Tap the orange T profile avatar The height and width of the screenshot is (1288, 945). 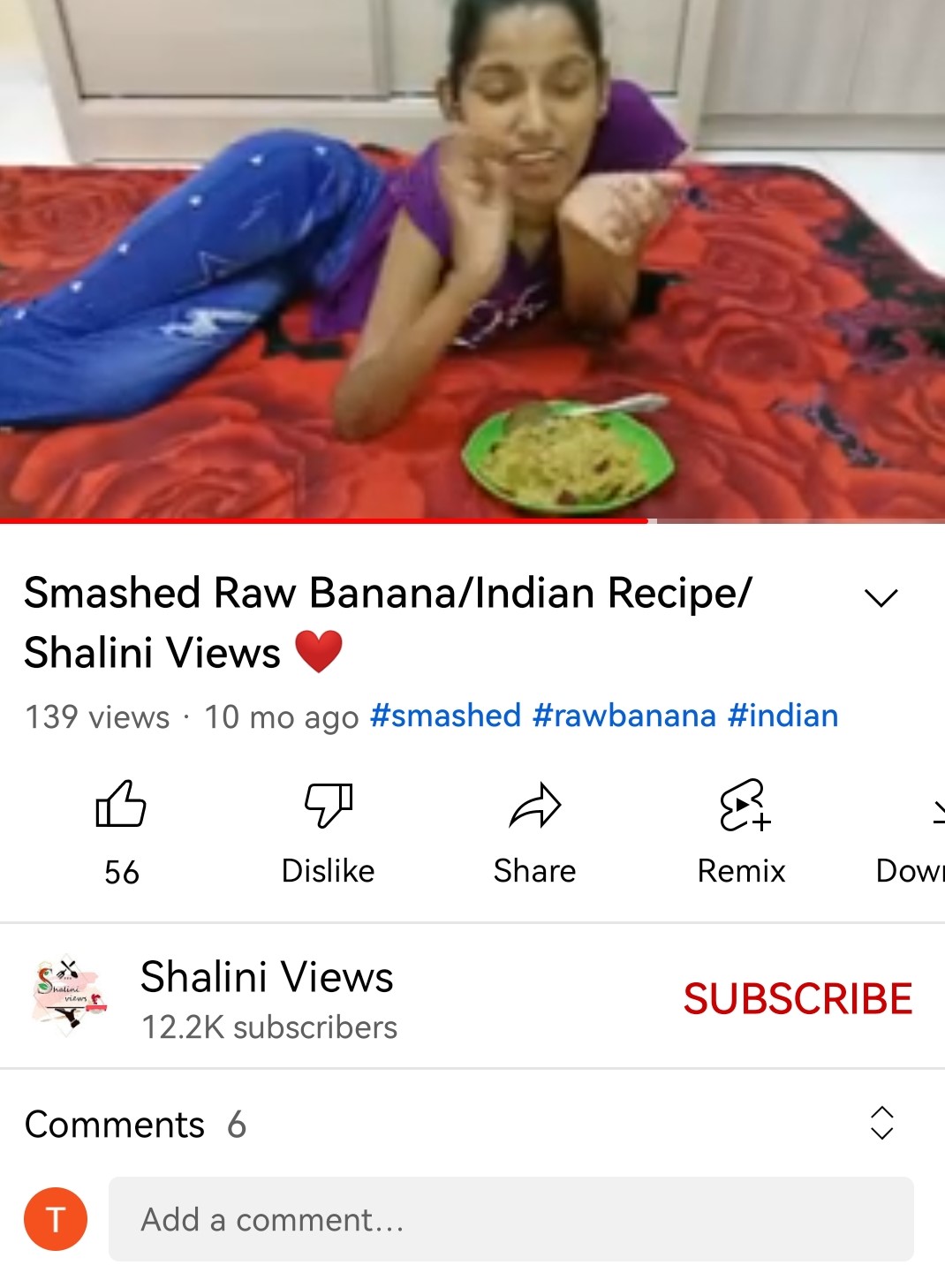tap(56, 1219)
